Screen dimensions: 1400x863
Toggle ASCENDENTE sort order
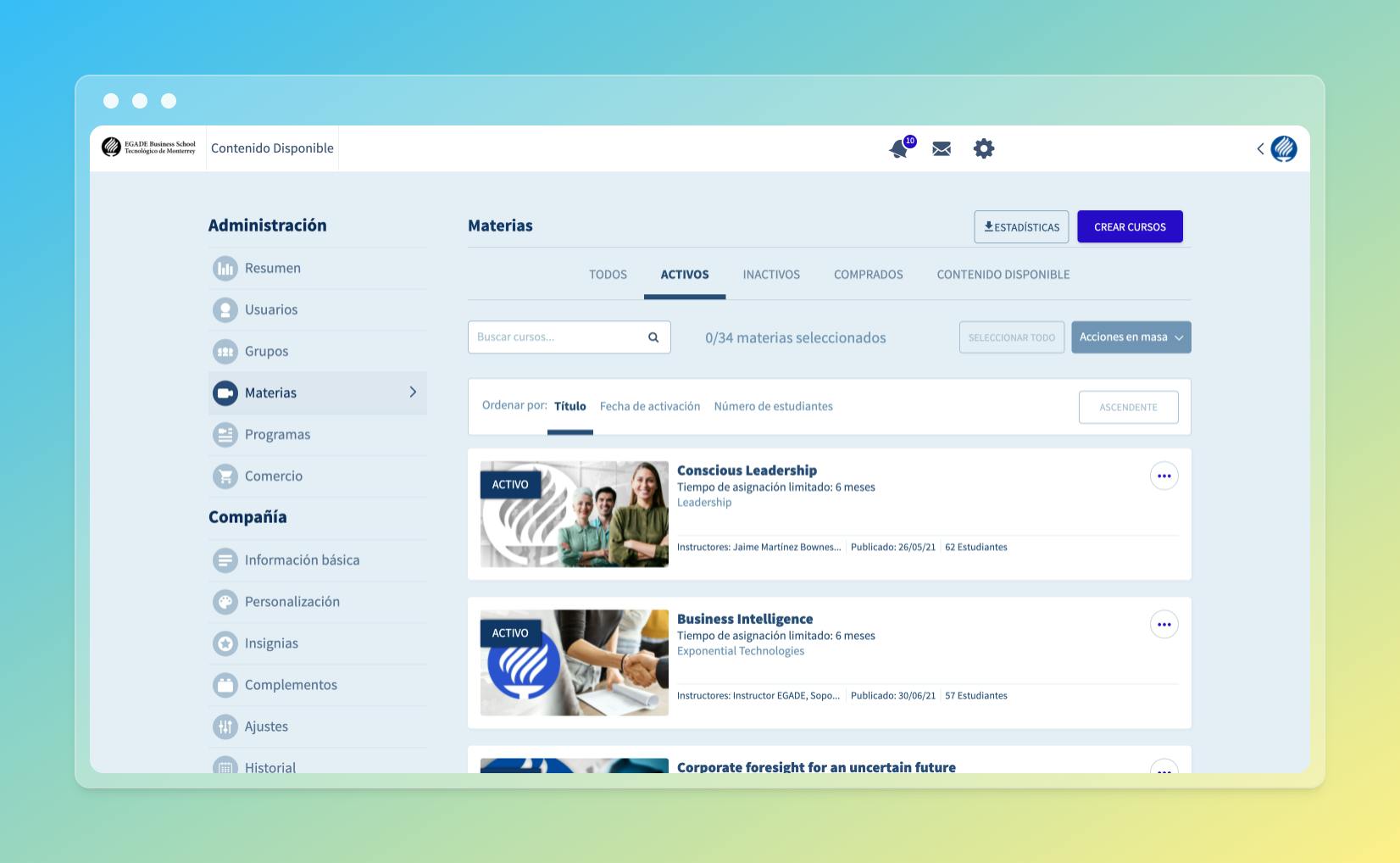[1128, 407]
